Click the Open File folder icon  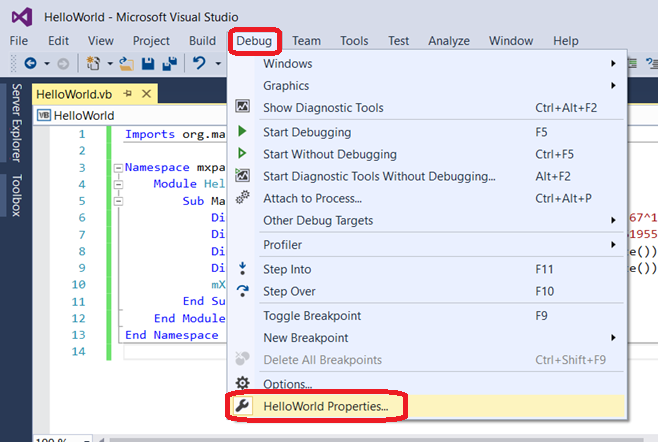click(x=126, y=63)
